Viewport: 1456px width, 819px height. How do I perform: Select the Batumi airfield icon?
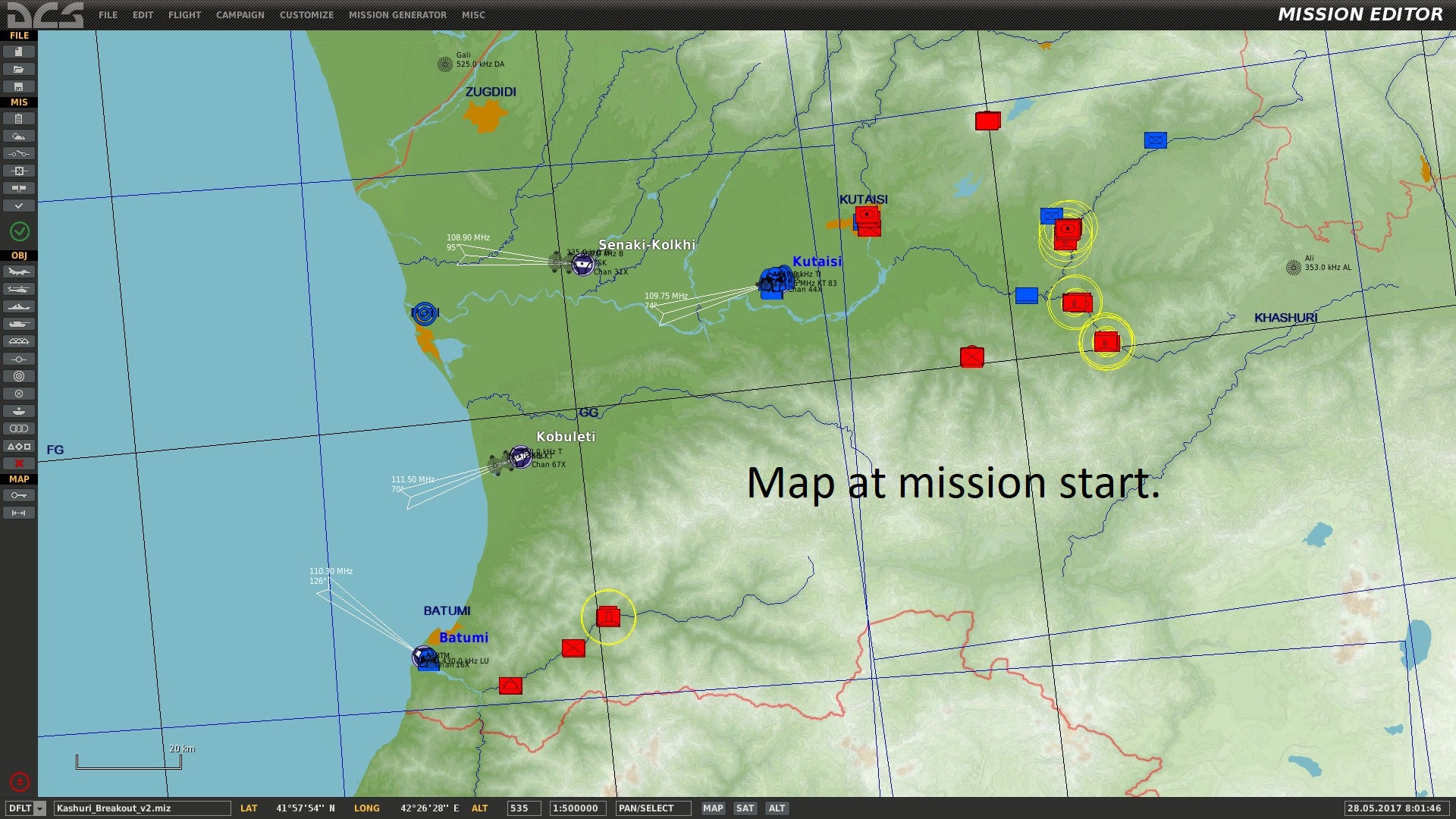424,656
